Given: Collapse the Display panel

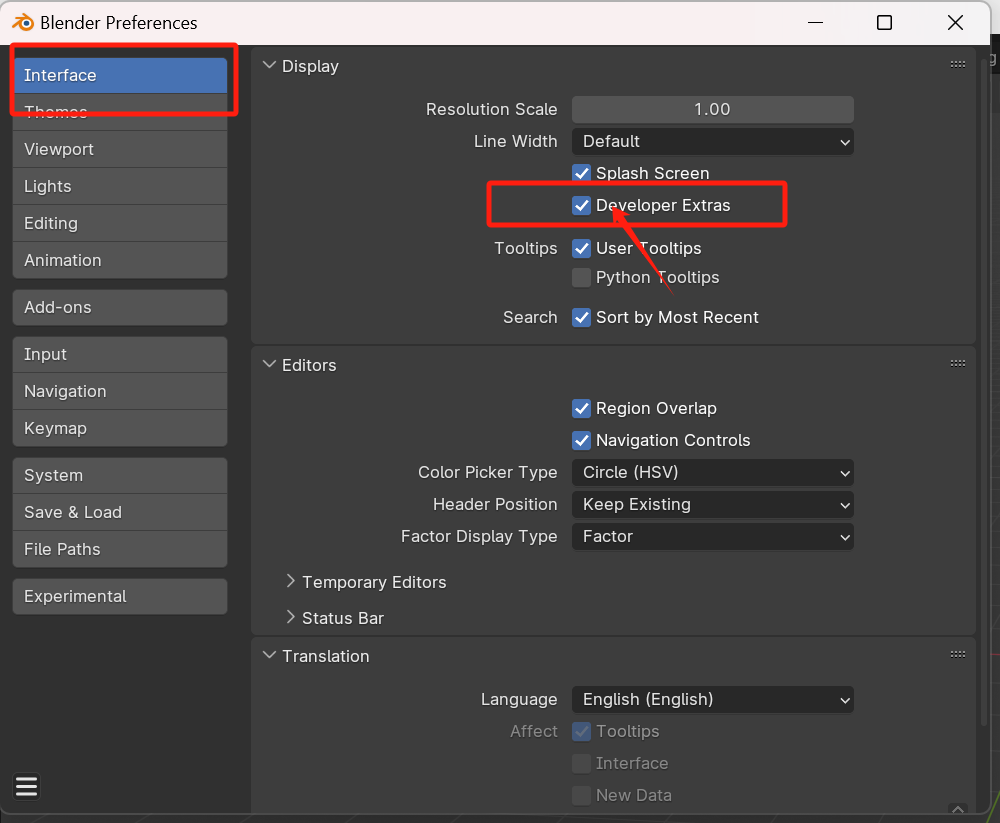Looking at the screenshot, I should (x=270, y=66).
